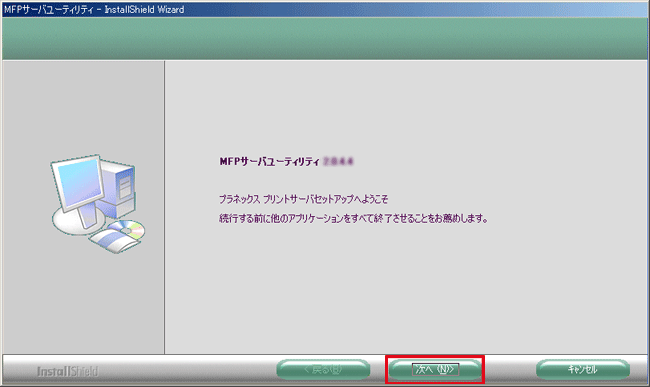Click the キャンセル button

click(583, 369)
